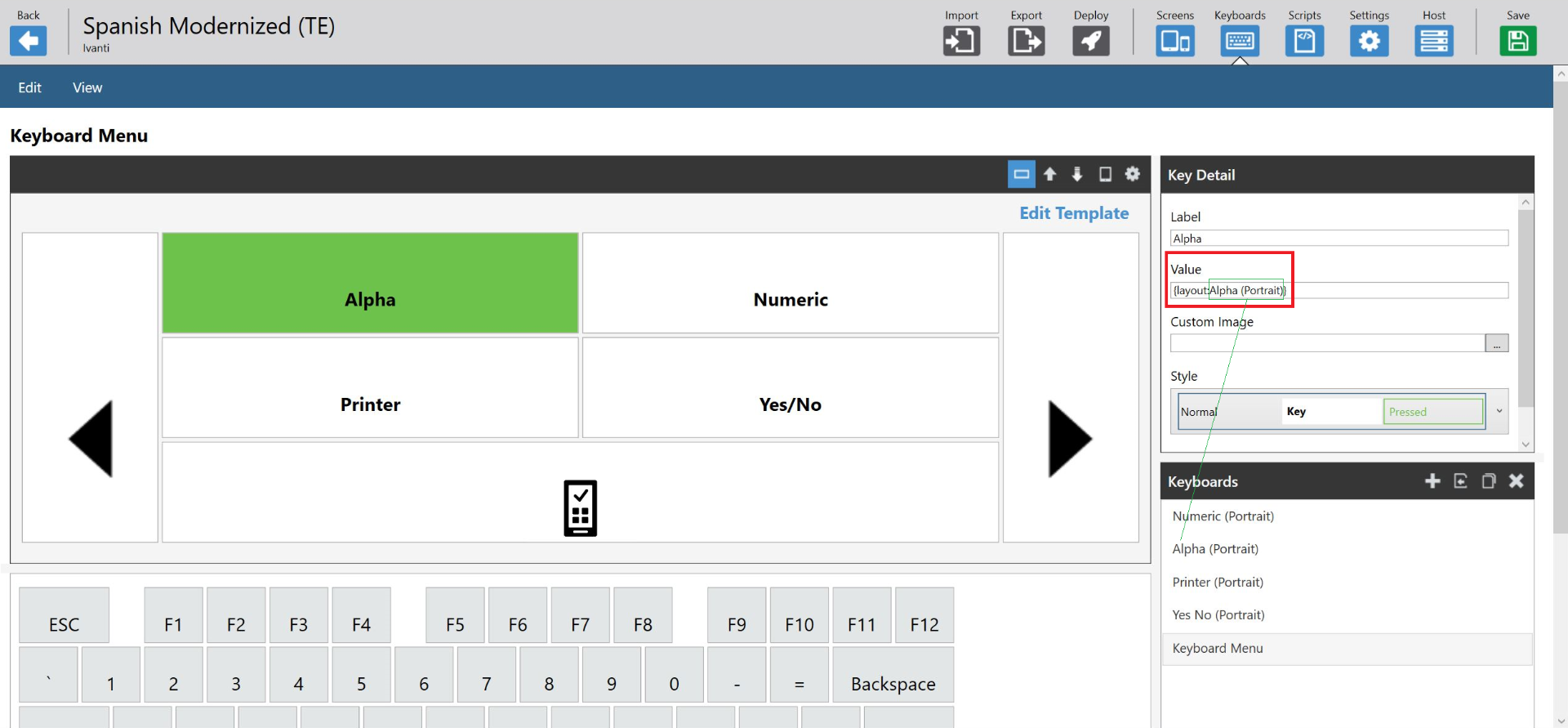Click the Export icon

(1026, 41)
